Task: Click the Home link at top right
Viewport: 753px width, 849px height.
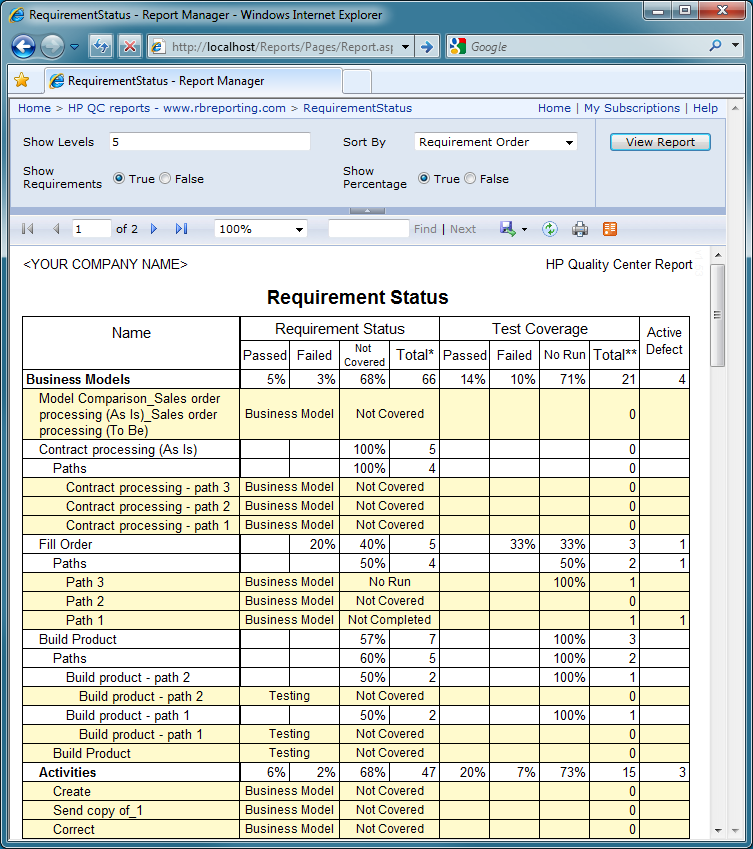Action: (554, 108)
